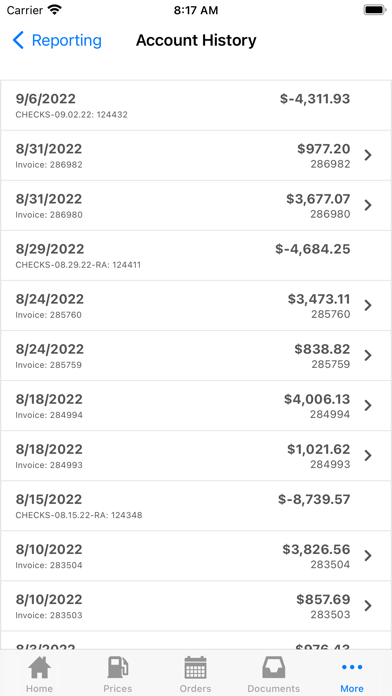
Task: Tap the Home house icon
Action: point(39,667)
